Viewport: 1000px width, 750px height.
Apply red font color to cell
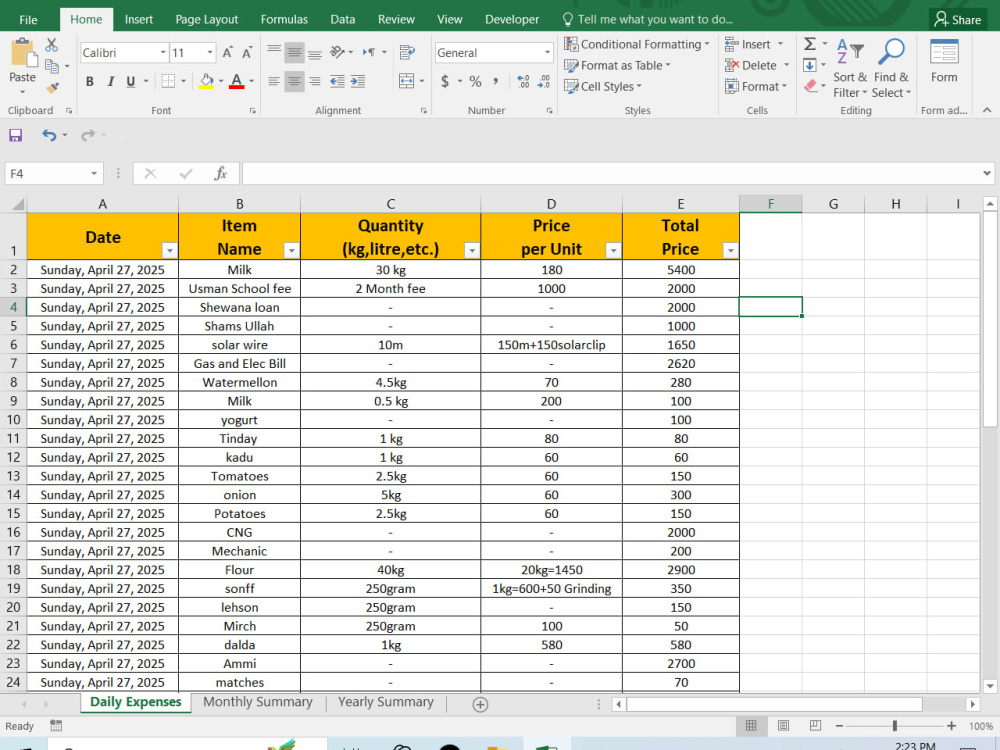(x=237, y=81)
